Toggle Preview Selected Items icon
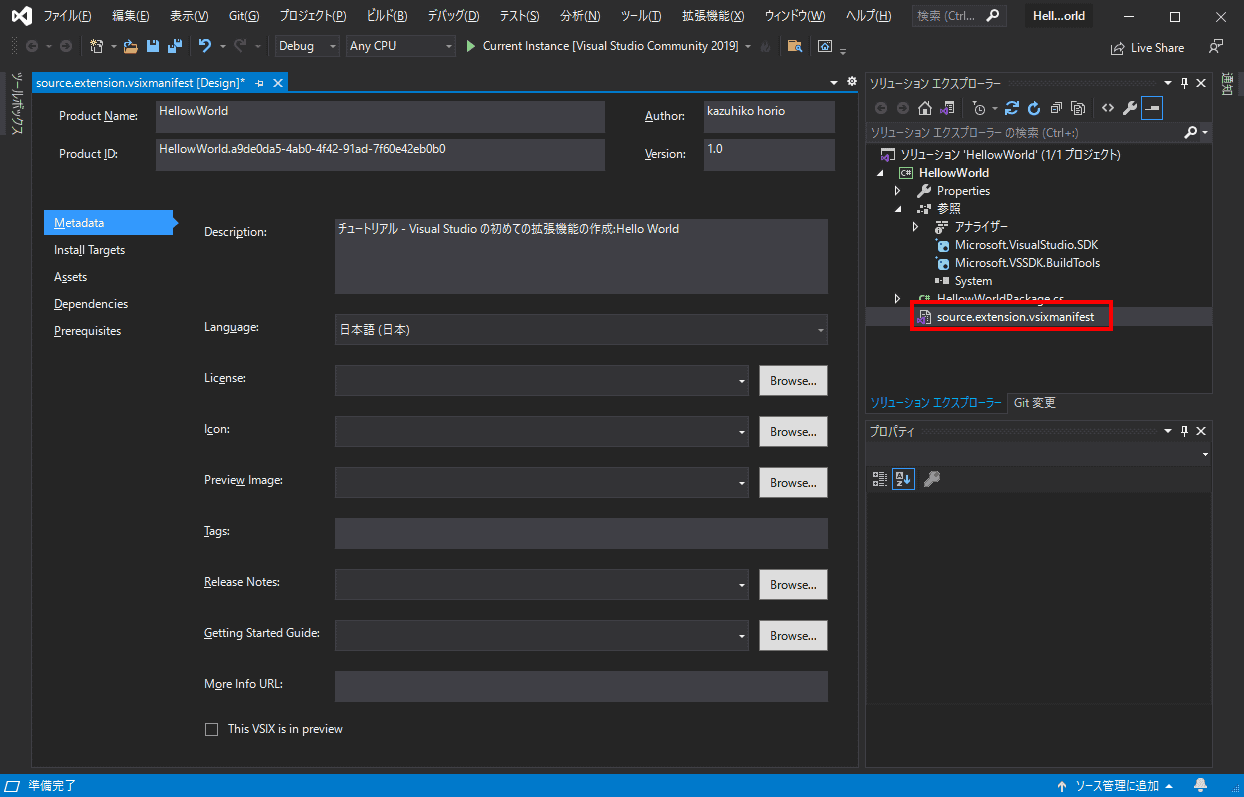This screenshot has width=1244, height=797. click(x=1152, y=108)
